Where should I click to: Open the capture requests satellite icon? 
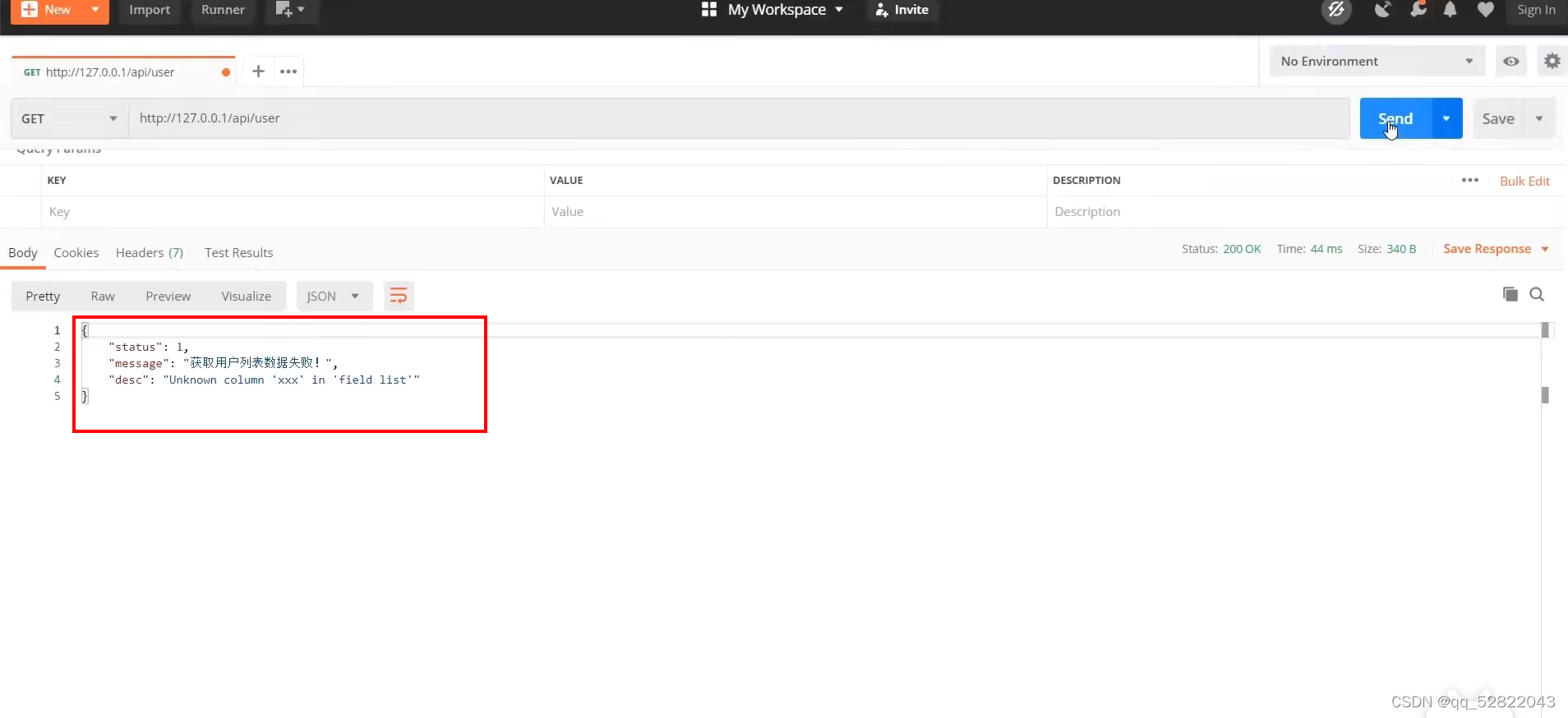1383,10
